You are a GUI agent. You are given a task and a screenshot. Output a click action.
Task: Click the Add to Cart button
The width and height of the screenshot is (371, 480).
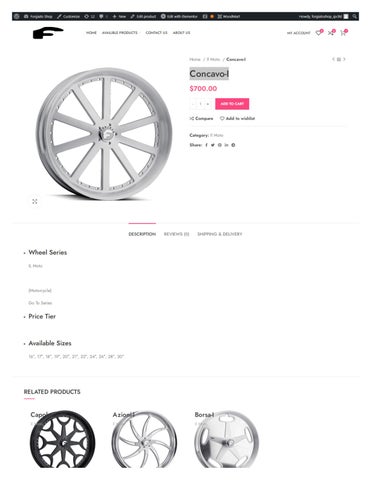[232, 104]
